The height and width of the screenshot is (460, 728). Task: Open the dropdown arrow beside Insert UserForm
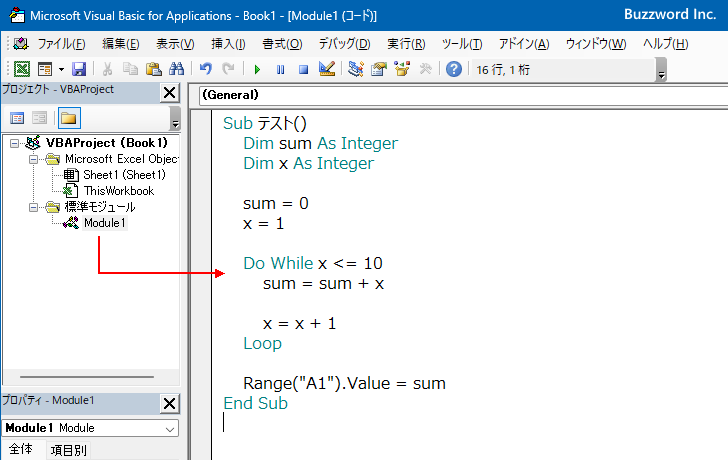tap(61, 70)
